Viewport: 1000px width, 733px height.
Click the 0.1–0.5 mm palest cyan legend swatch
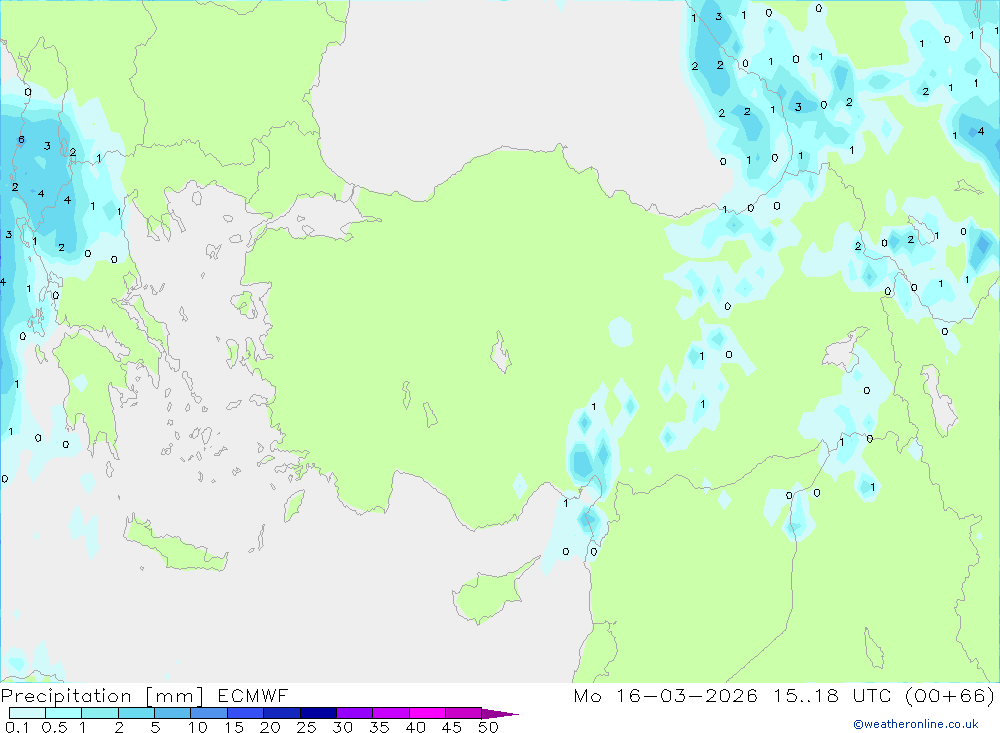27,713
